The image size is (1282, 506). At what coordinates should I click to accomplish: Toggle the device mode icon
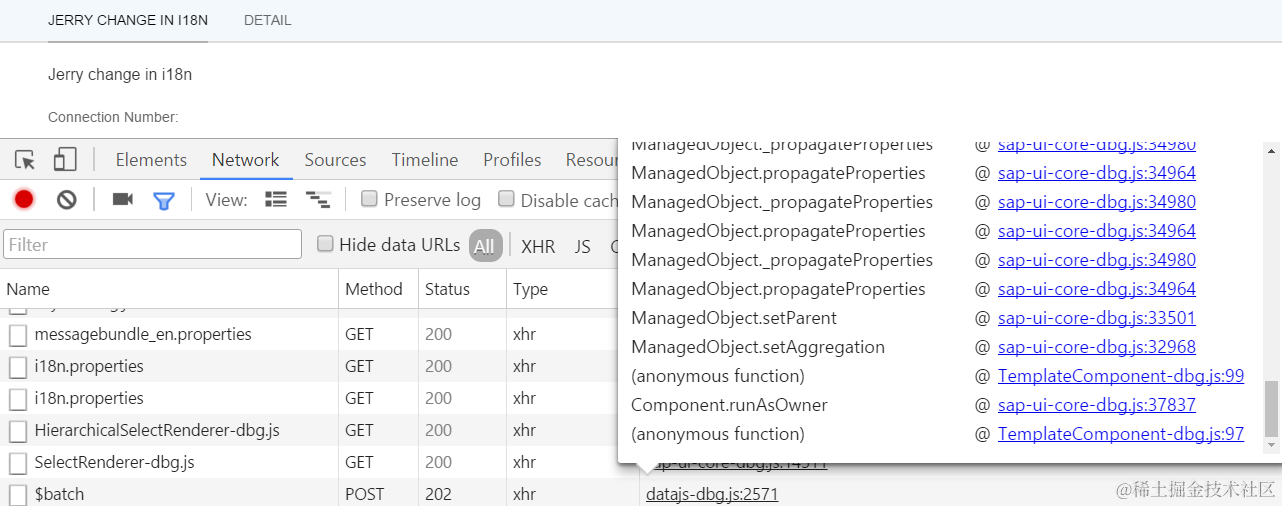65,160
